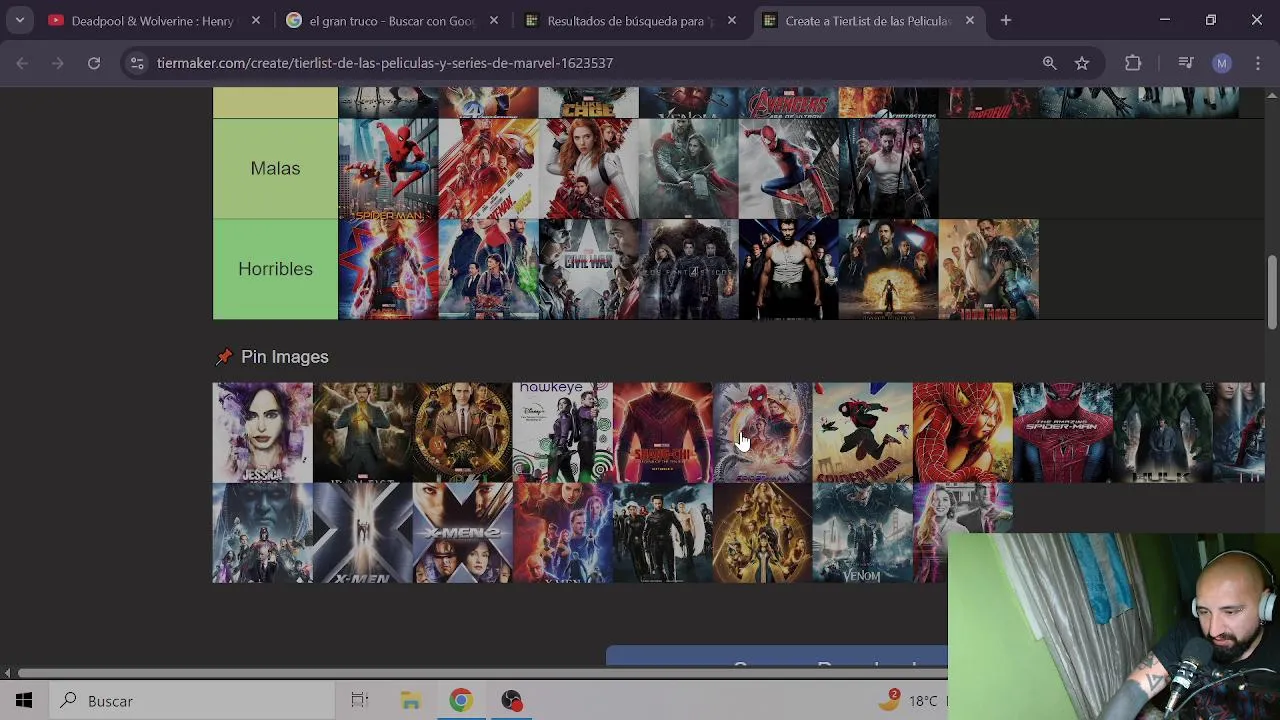Click the page vertical scrollbar
The height and width of the screenshot is (720, 1280).
1272,291
